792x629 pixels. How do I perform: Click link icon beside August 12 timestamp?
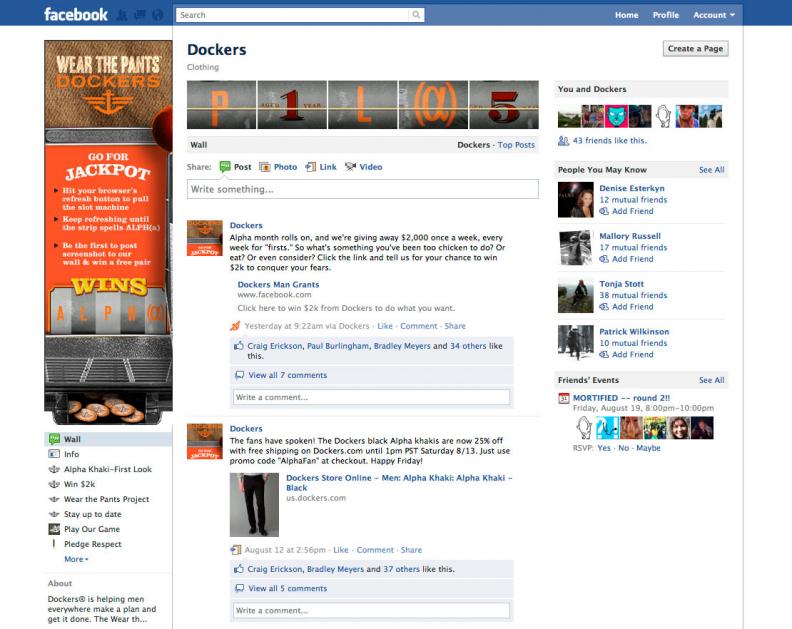click(x=235, y=550)
